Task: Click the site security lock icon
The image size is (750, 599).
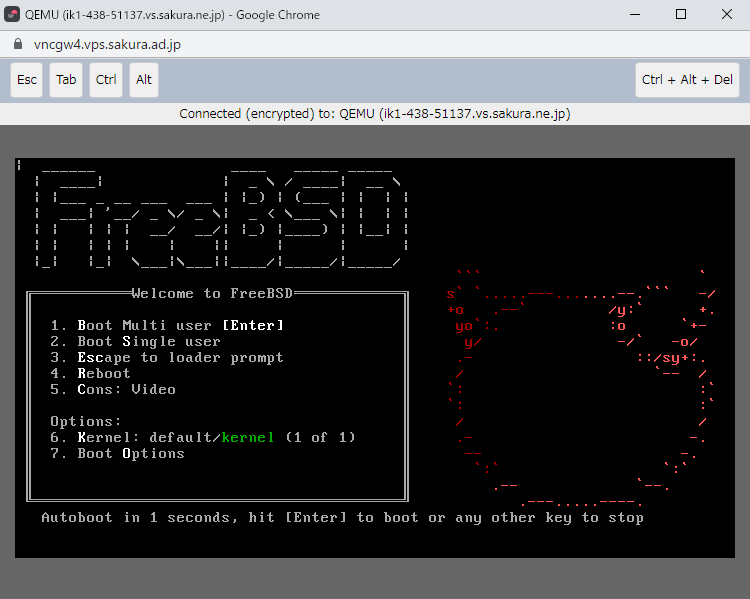Action: coord(16,45)
